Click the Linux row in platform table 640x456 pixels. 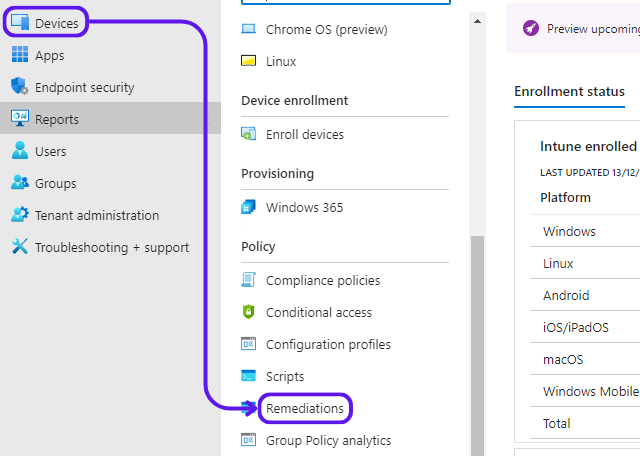(585, 263)
